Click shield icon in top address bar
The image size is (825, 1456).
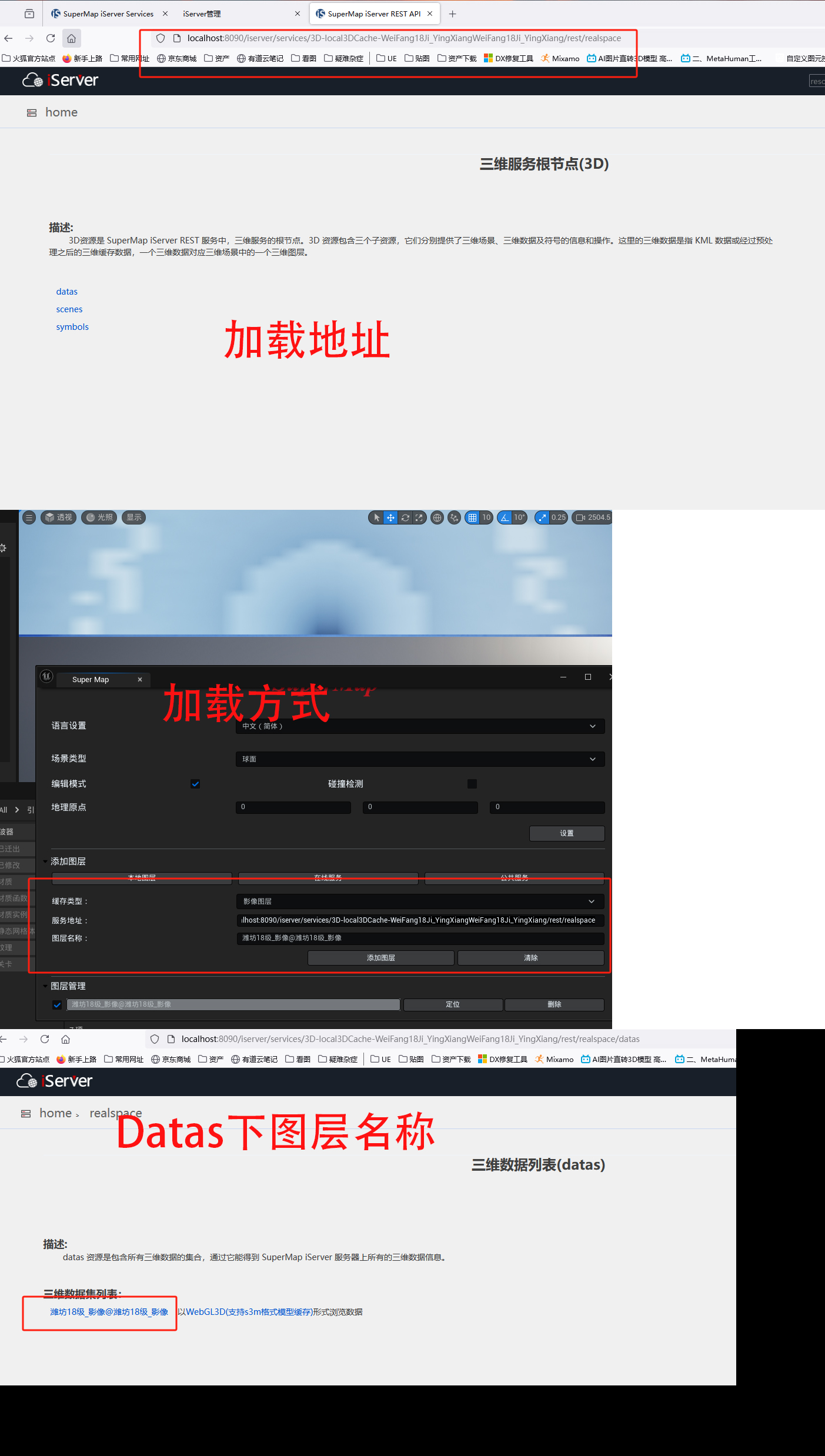pyautogui.click(x=161, y=38)
